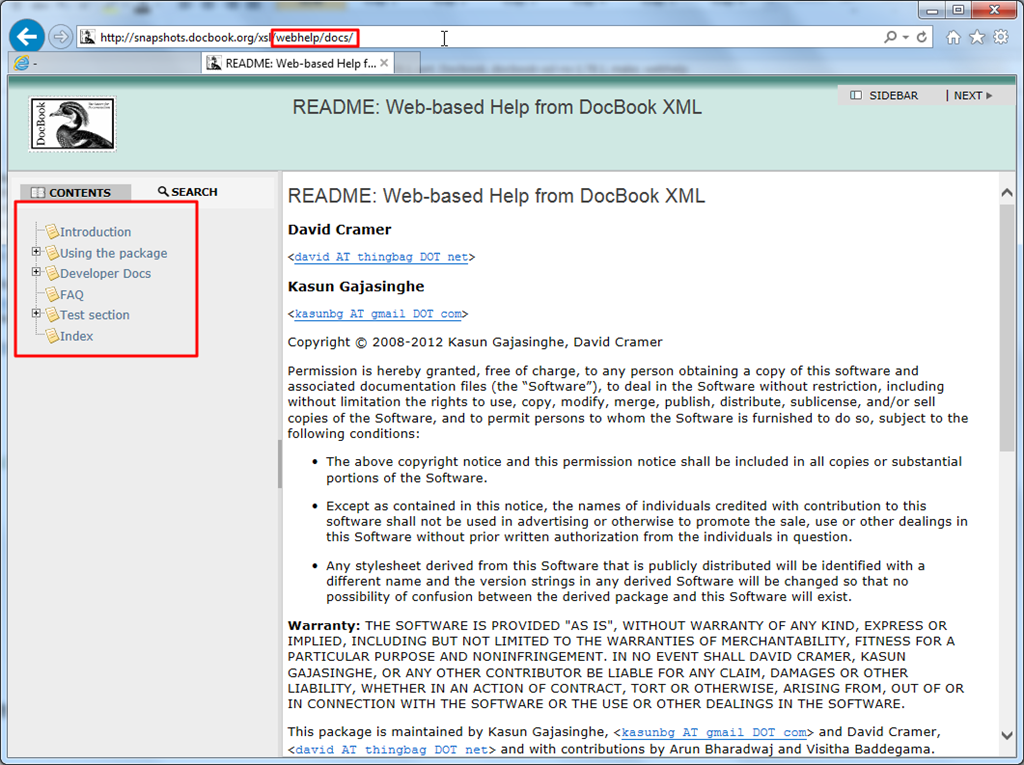The image size is (1024, 765).
Task: Open the Test section topic
Action: (95, 315)
